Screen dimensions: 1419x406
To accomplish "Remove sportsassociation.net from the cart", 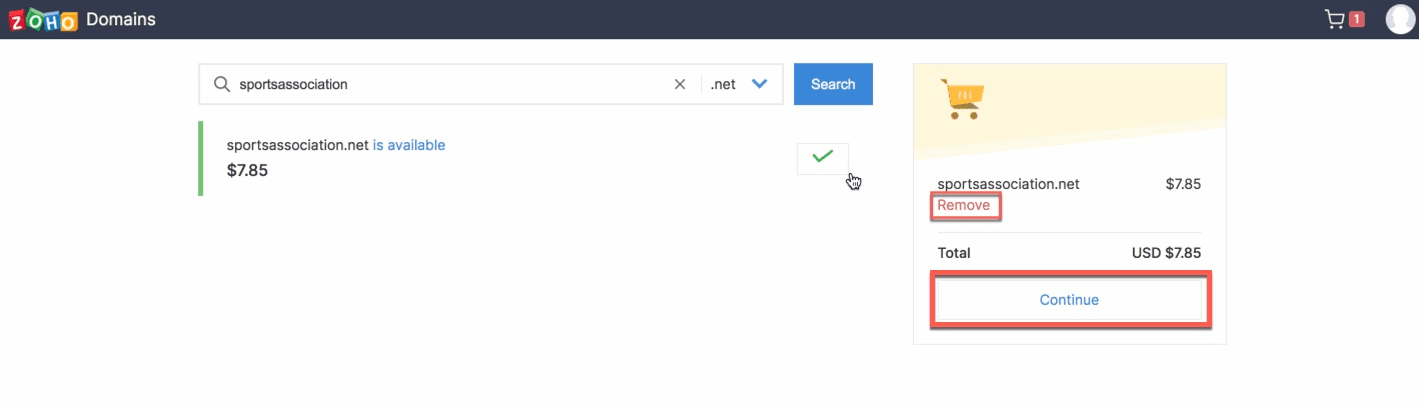I will coord(964,205).
